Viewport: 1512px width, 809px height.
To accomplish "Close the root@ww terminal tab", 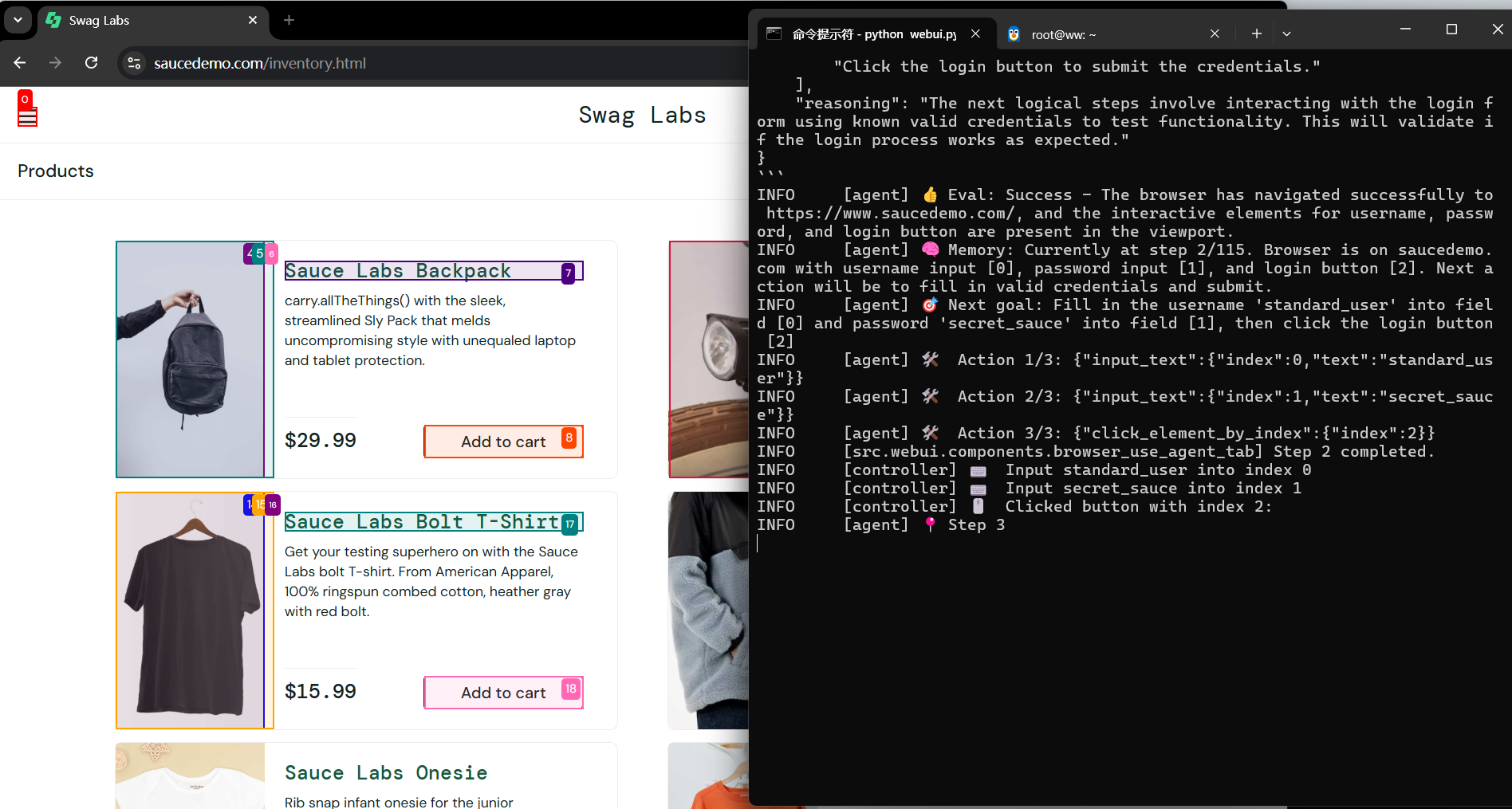I will (1214, 33).
